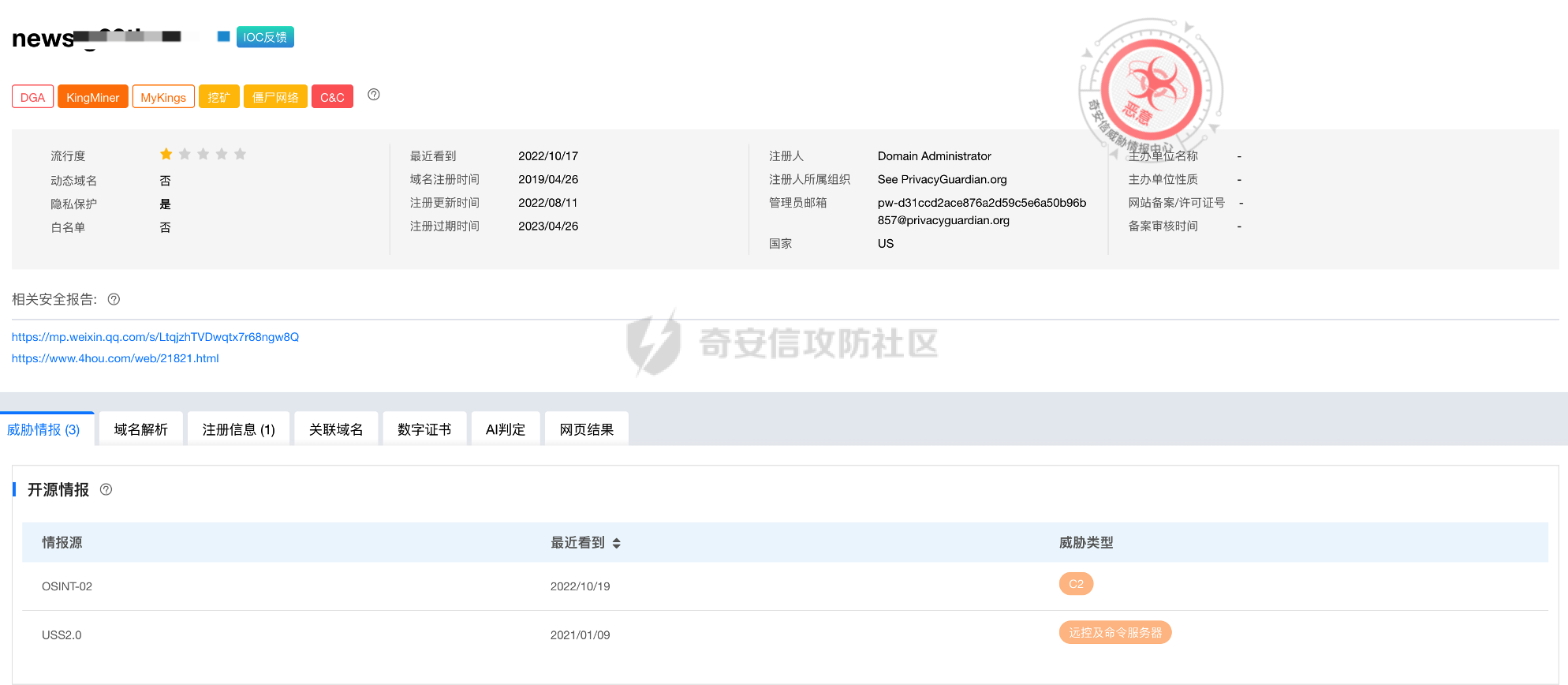Screen dimensions: 1568x685
Task: Click the 情报源 column header
Action: pos(62,542)
